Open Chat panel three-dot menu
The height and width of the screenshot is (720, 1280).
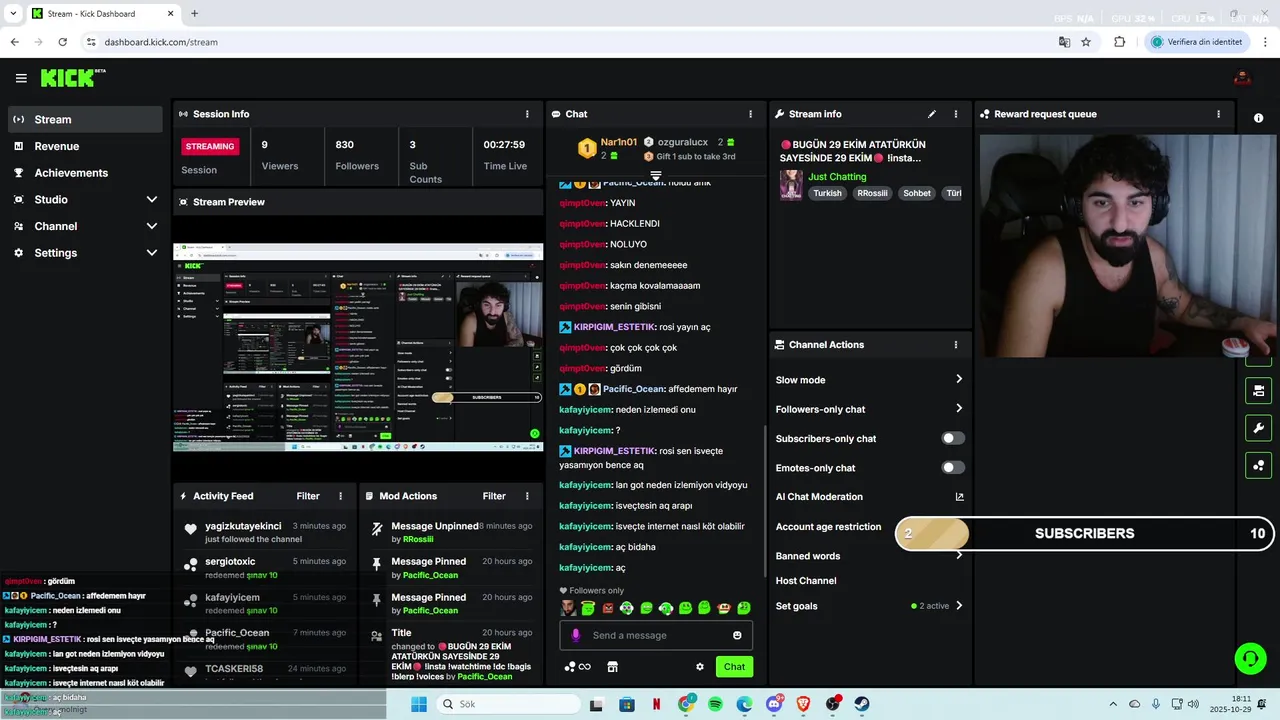pos(750,114)
